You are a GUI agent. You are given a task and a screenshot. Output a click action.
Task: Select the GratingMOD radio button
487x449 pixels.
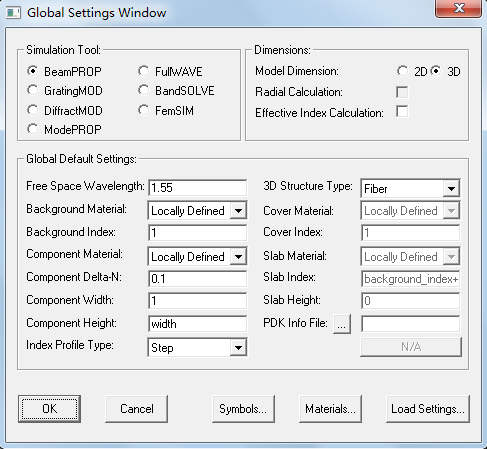[33, 90]
